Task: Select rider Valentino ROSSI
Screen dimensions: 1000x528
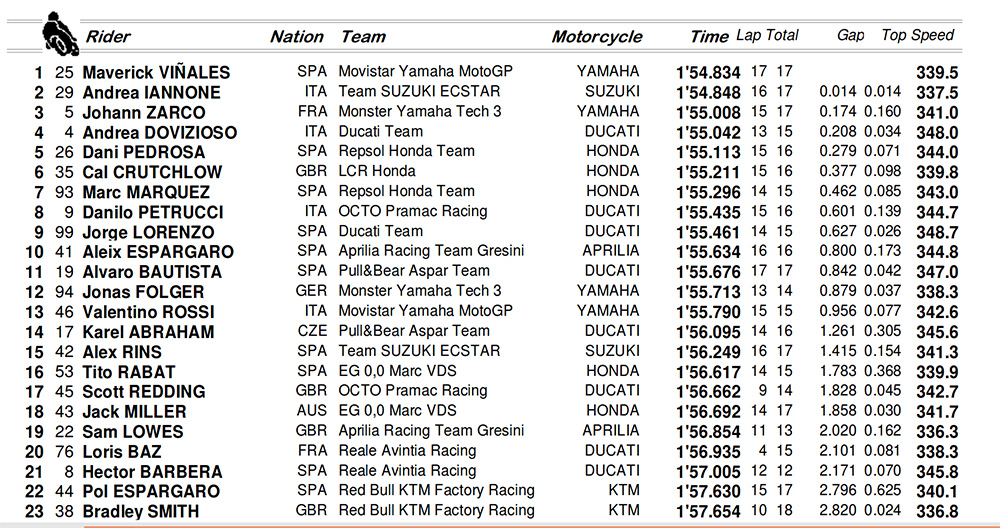Action: click(149, 312)
